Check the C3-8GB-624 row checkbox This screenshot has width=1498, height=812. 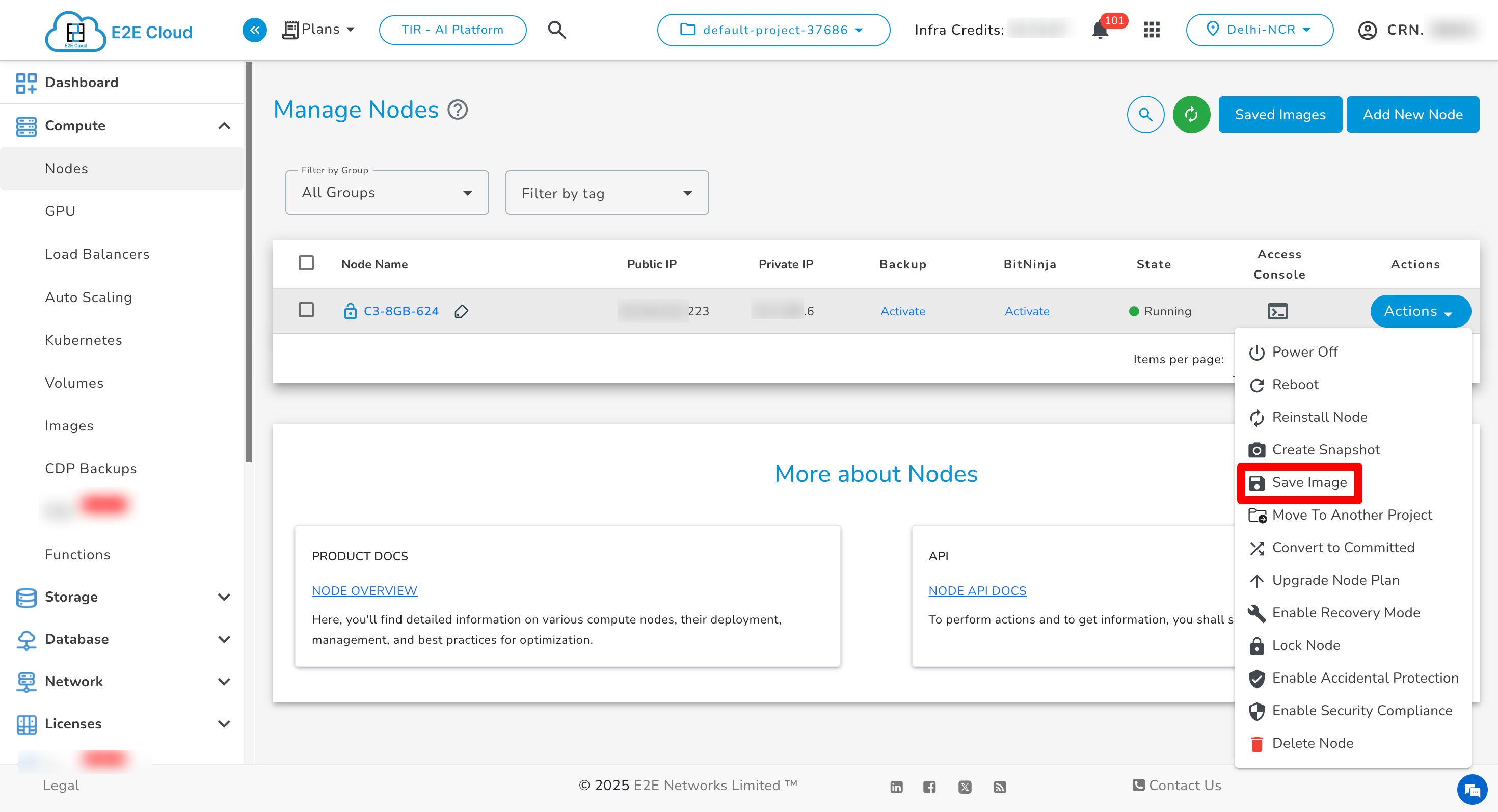pos(306,310)
